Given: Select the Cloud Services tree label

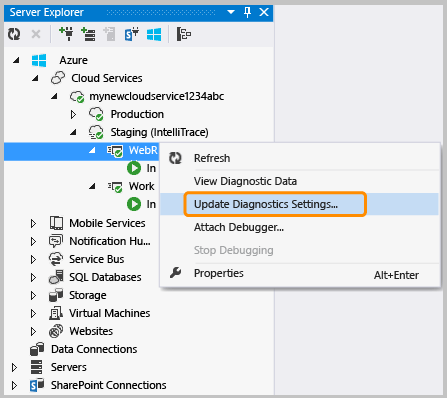Looking at the screenshot, I should click(107, 78).
